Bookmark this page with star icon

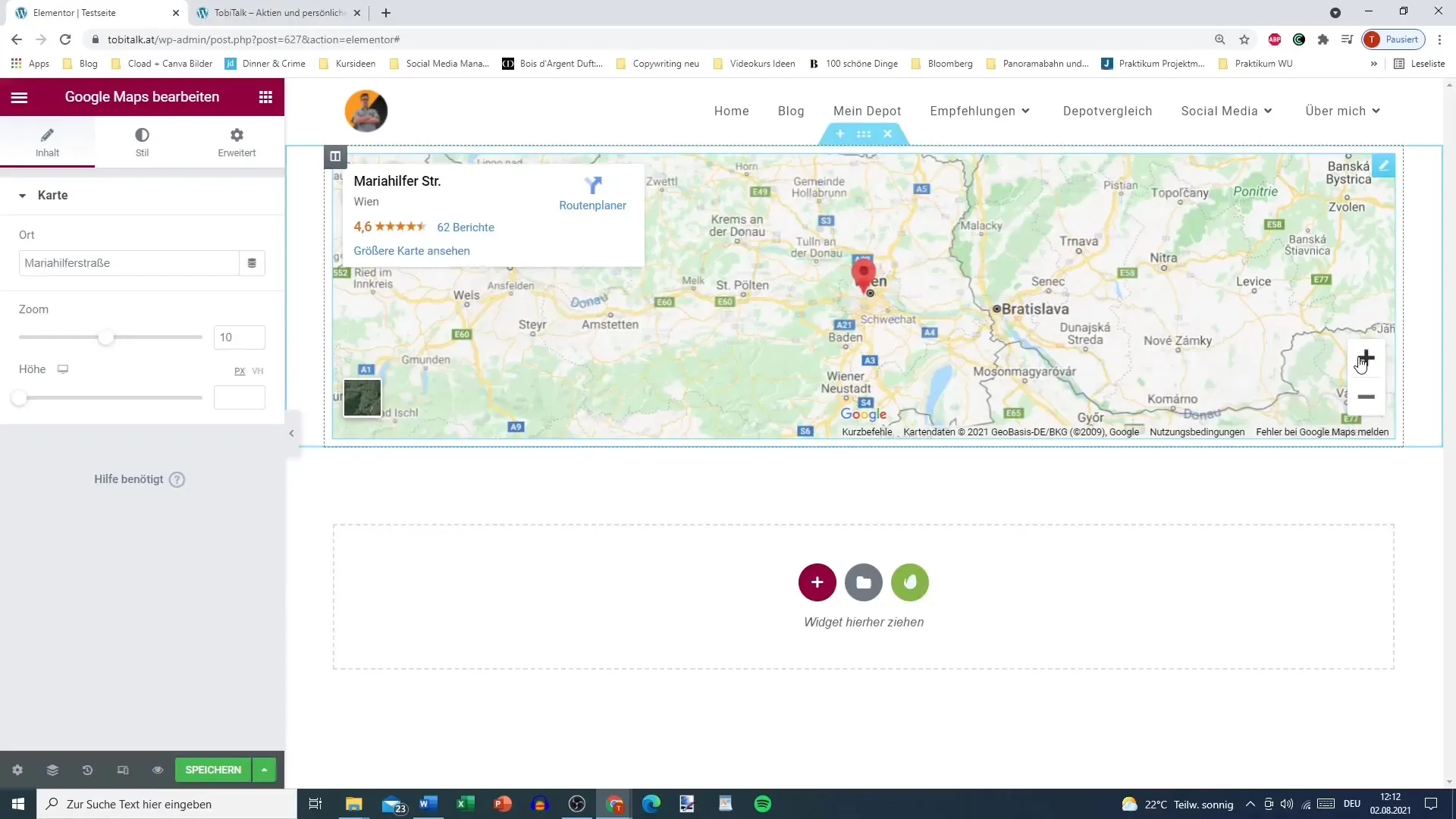point(1244,39)
